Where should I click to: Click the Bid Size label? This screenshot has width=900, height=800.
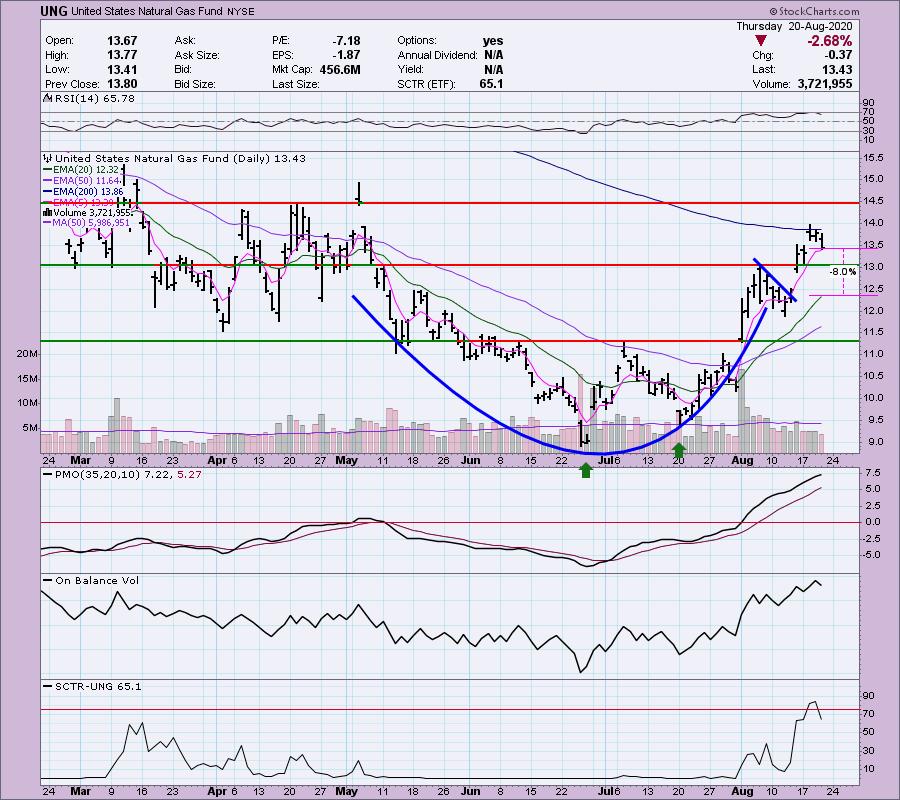pyautogui.click(x=195, y=84)
